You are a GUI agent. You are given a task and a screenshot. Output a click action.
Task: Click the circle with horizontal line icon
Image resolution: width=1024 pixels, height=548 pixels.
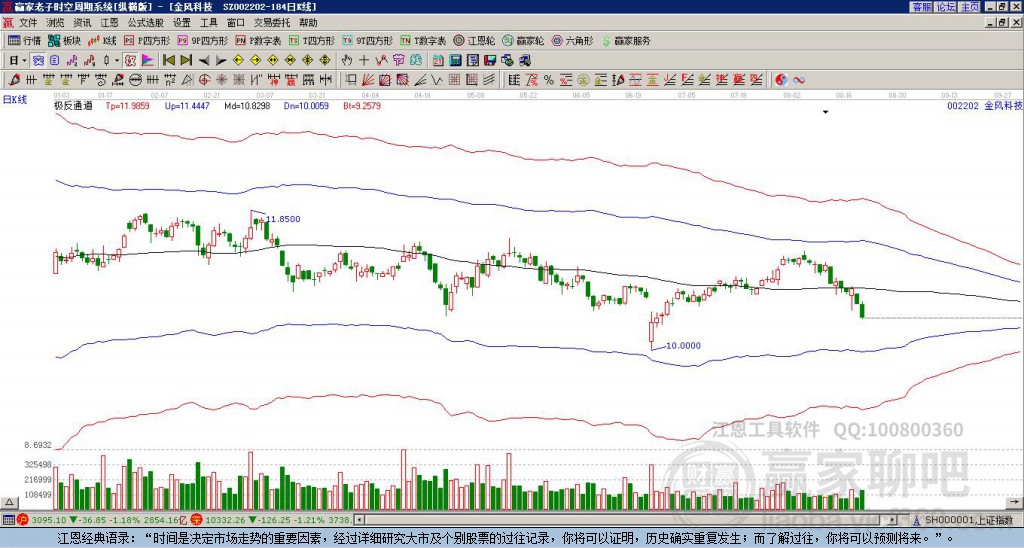(x=135, y=80)
